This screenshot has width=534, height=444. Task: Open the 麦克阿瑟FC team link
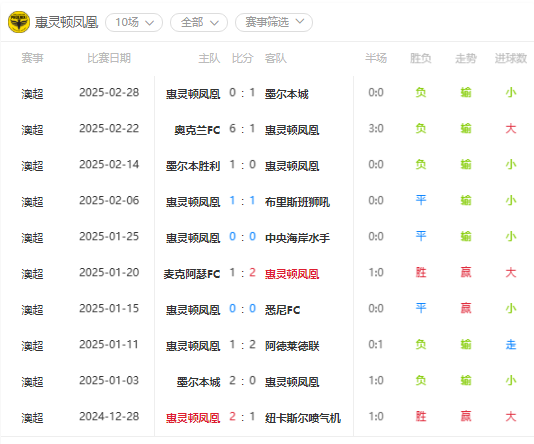coord(192,273)
